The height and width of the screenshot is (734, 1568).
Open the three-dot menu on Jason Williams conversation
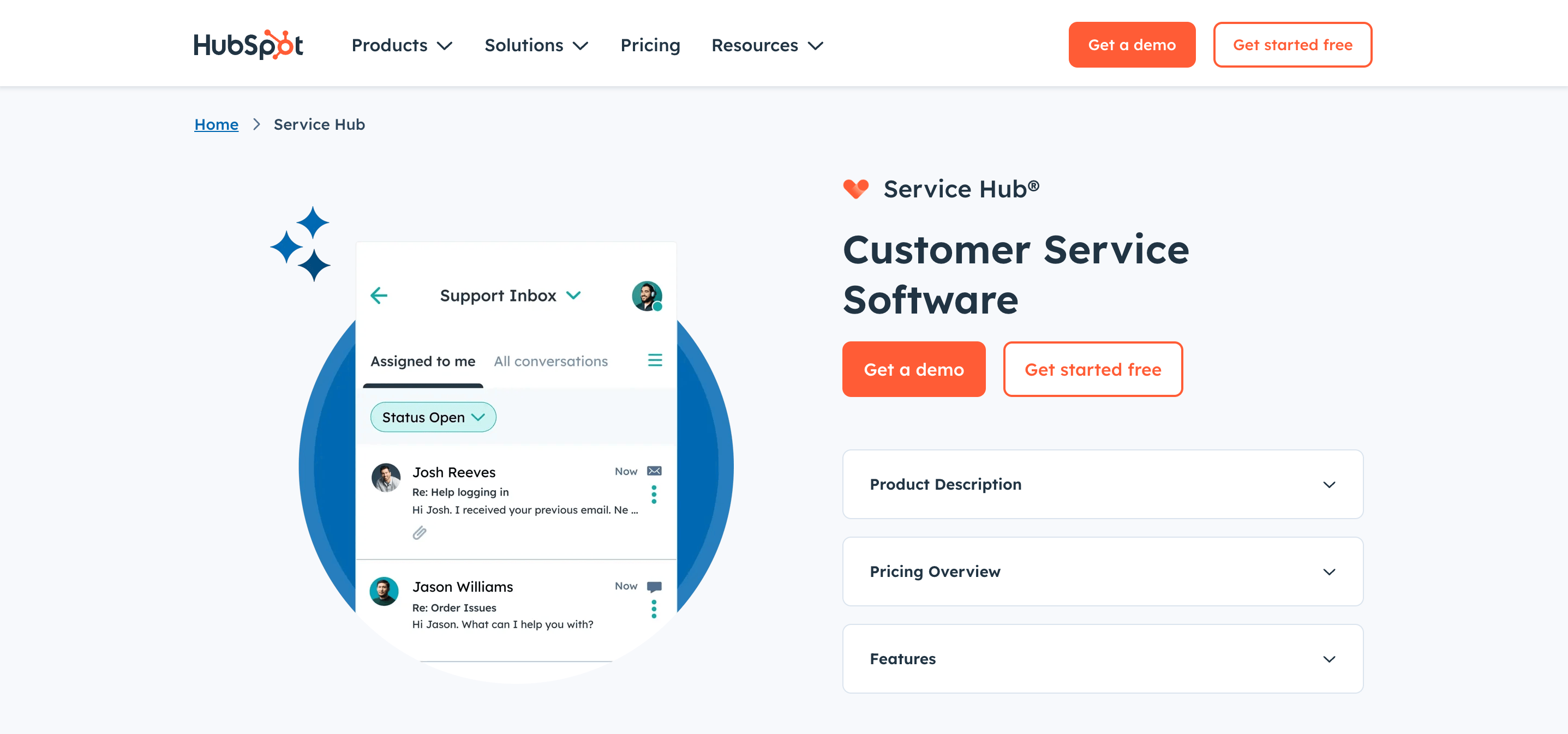pos(654,609)
